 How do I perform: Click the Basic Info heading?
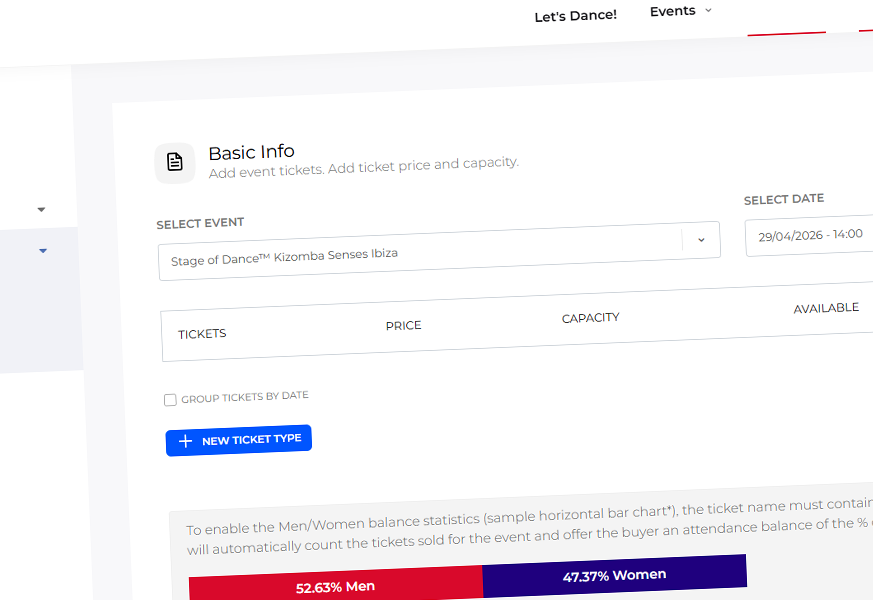pos(252,153)
